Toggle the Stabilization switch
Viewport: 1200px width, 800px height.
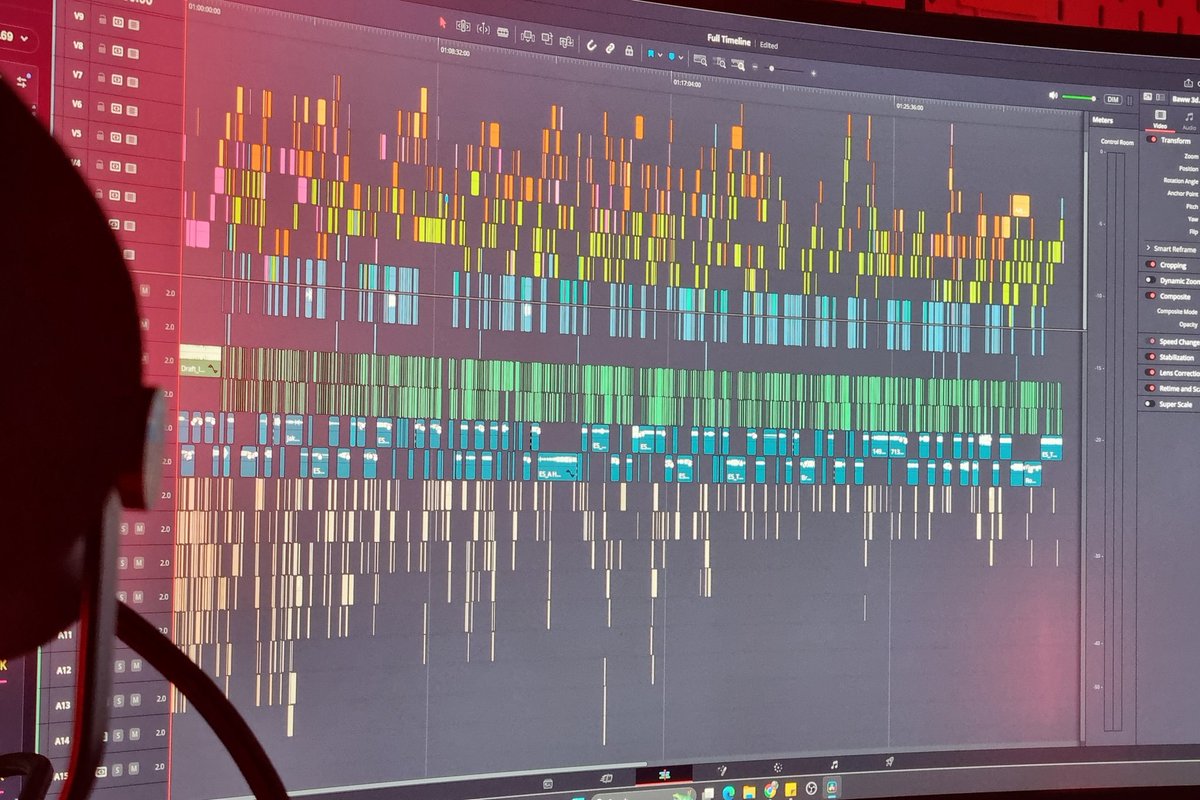pyautogui.click(x=1151, y=357)
